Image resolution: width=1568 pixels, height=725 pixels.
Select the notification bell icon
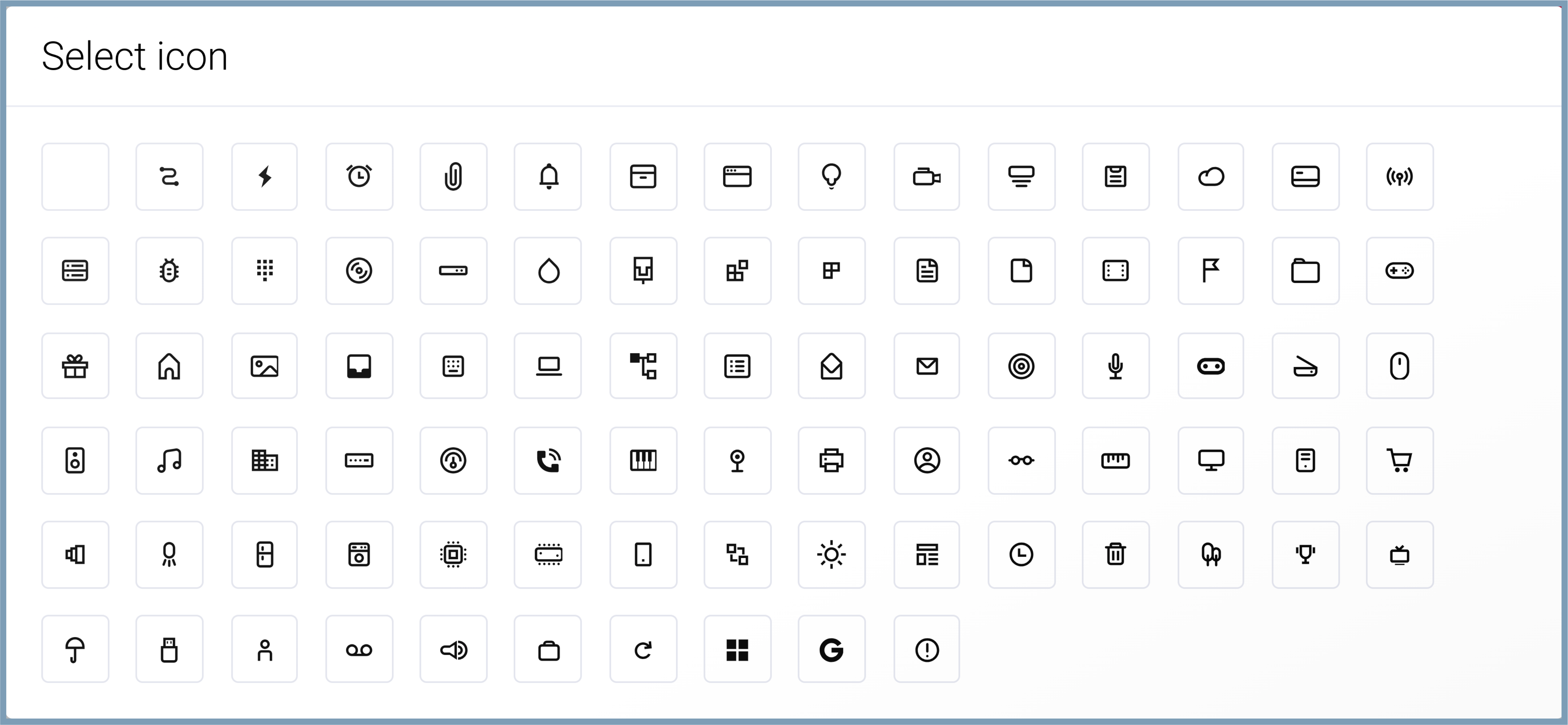point(548,177)
